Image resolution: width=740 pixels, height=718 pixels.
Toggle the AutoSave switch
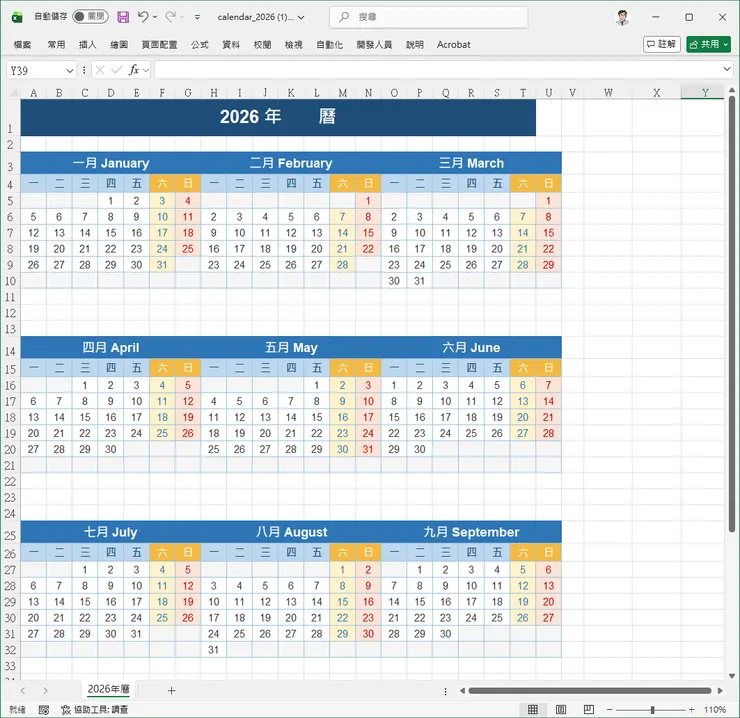pos(90,17)
